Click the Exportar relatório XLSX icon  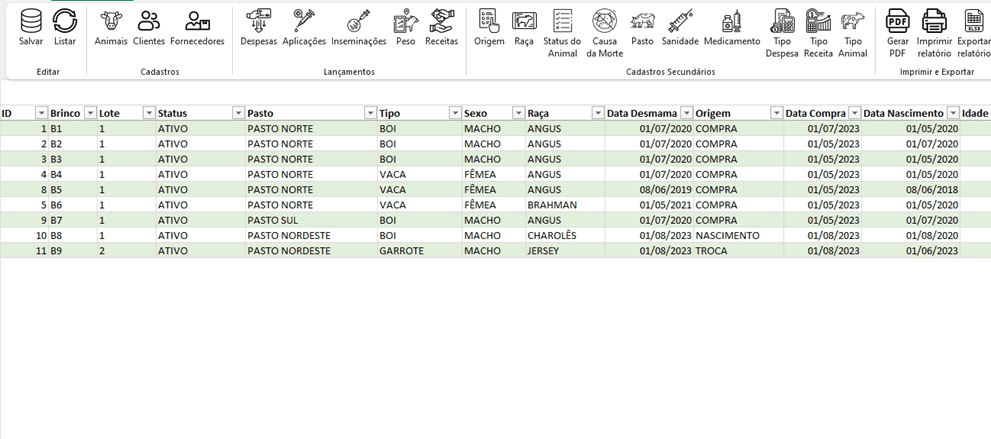[973, 21]
